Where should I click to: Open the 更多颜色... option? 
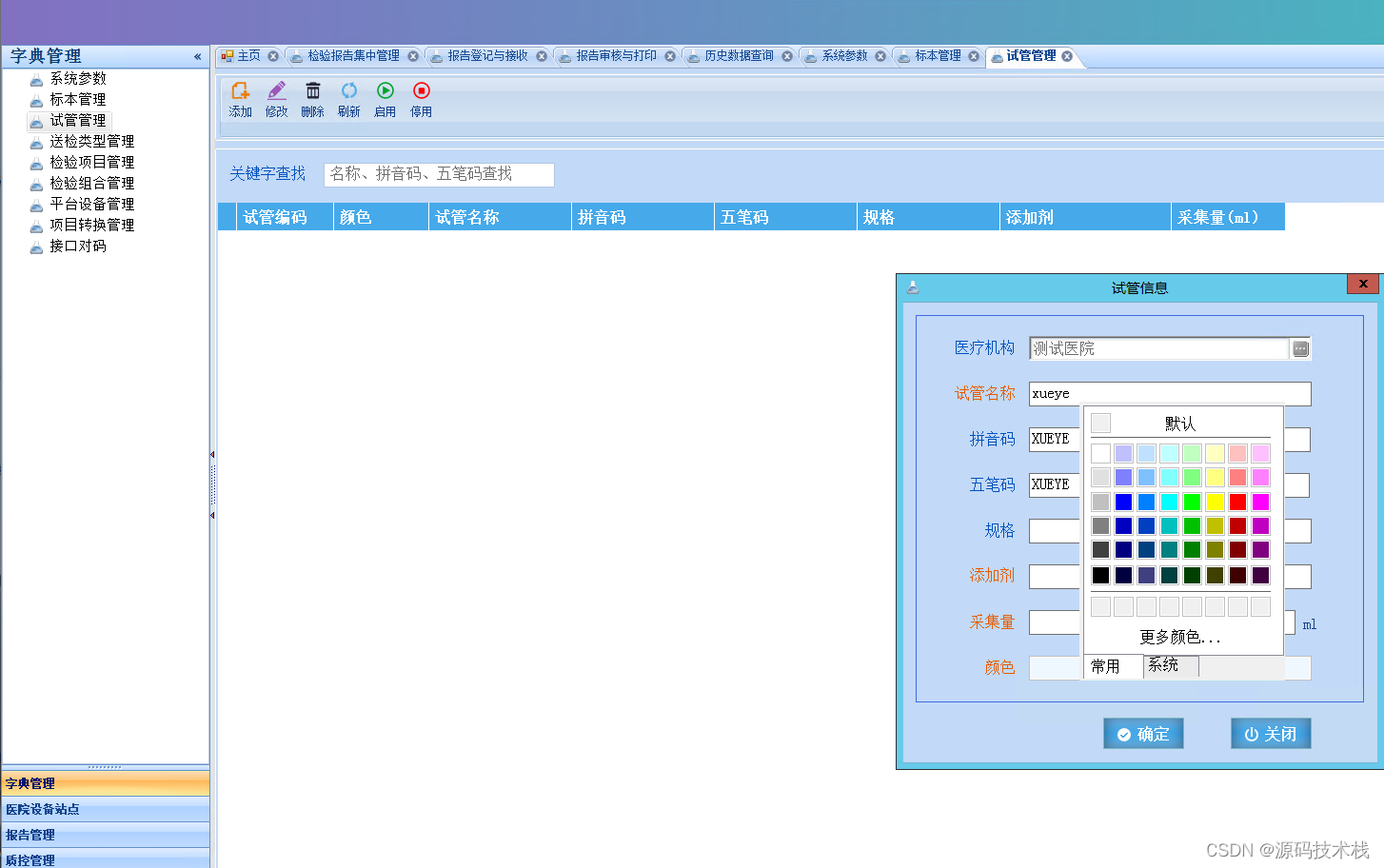point(1180,637)
